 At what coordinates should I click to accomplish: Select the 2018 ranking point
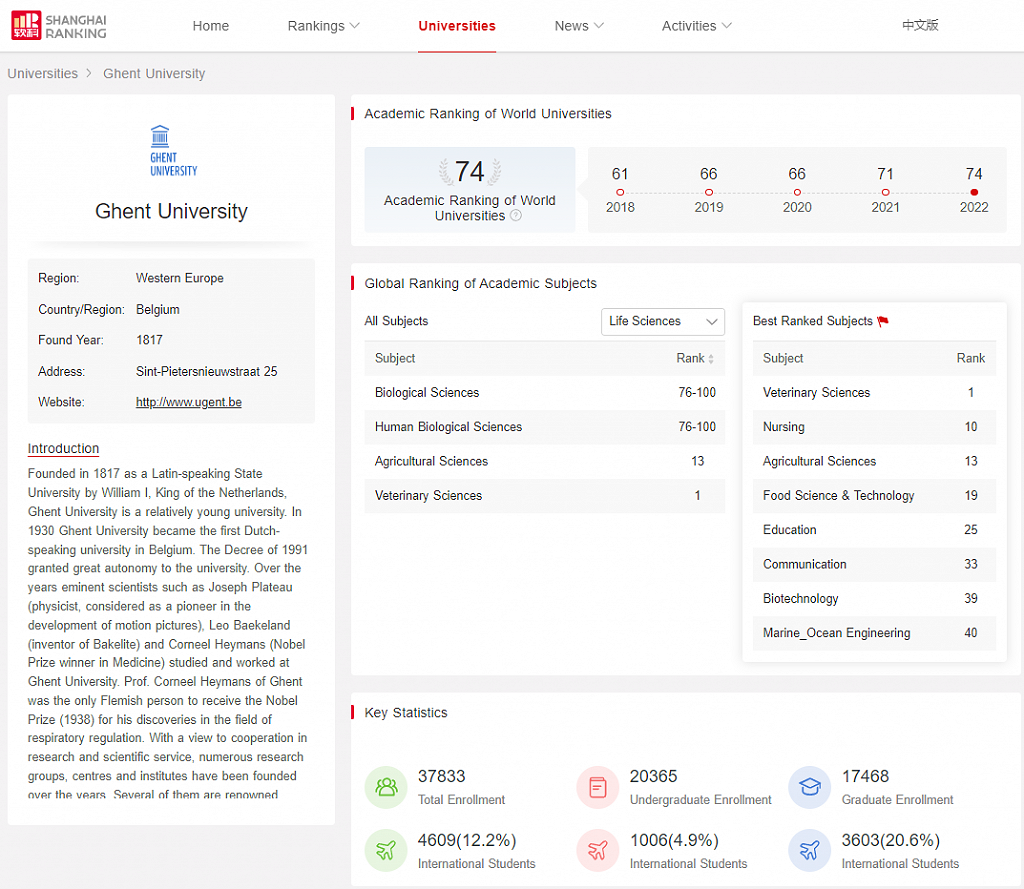coord(620,192)
